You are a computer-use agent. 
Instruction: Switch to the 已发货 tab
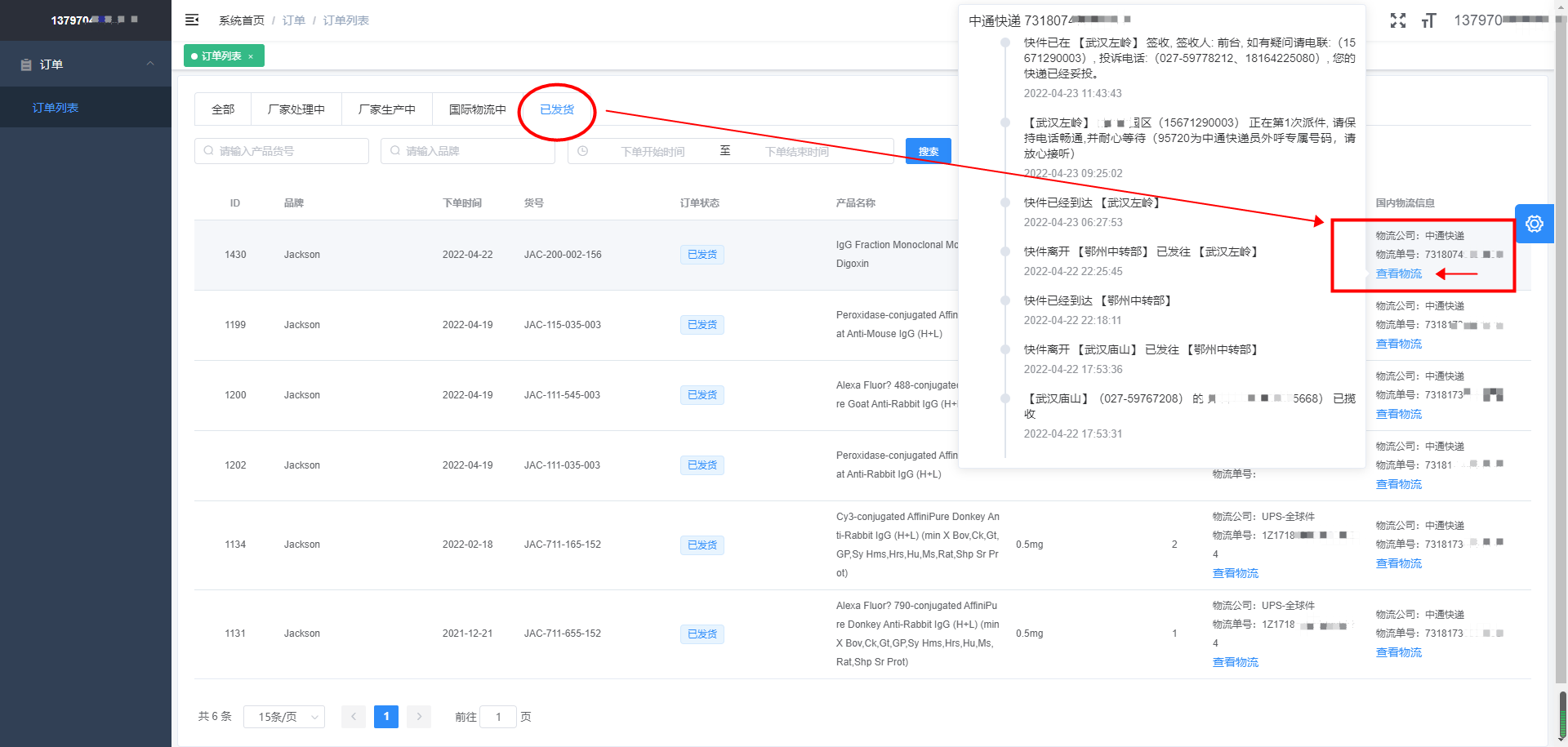pyautogui.click(x=557, y=109)
